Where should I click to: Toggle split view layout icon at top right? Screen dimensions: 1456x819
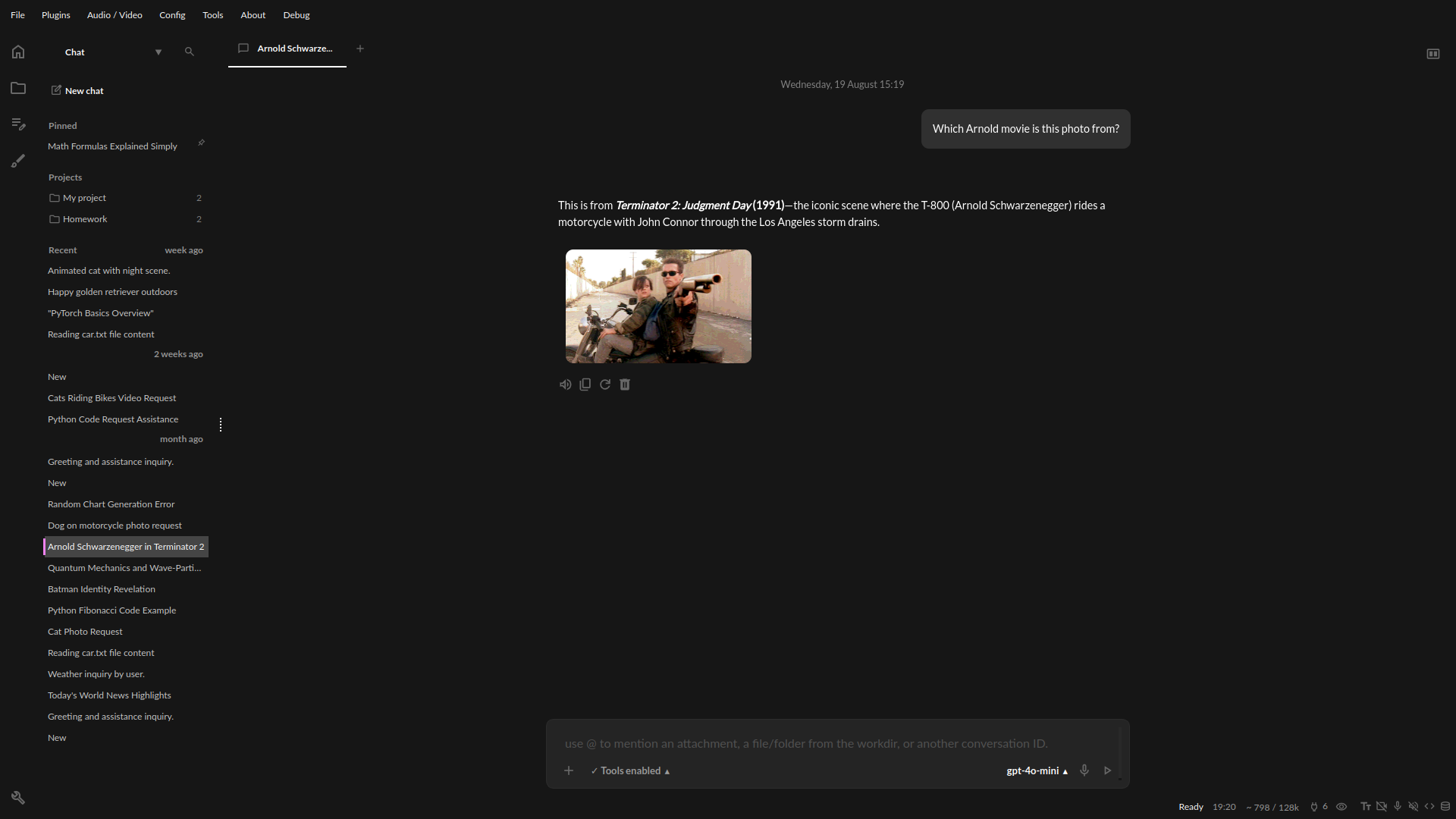1433,54
